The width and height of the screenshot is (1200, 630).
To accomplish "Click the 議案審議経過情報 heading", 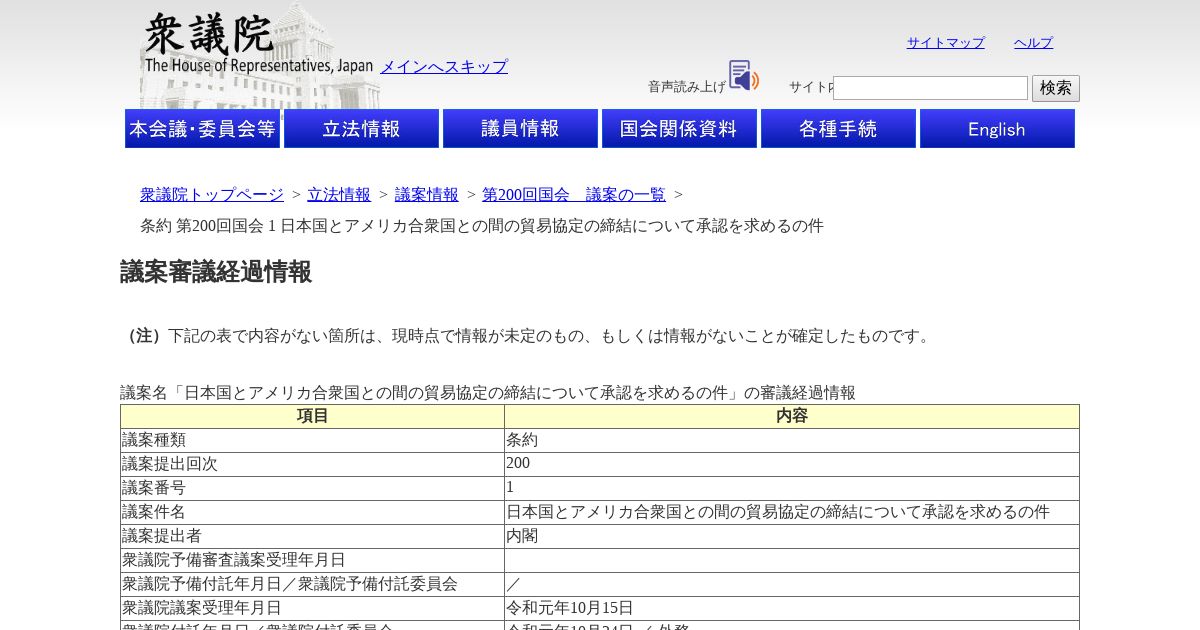I will click(x=216, y=272).
